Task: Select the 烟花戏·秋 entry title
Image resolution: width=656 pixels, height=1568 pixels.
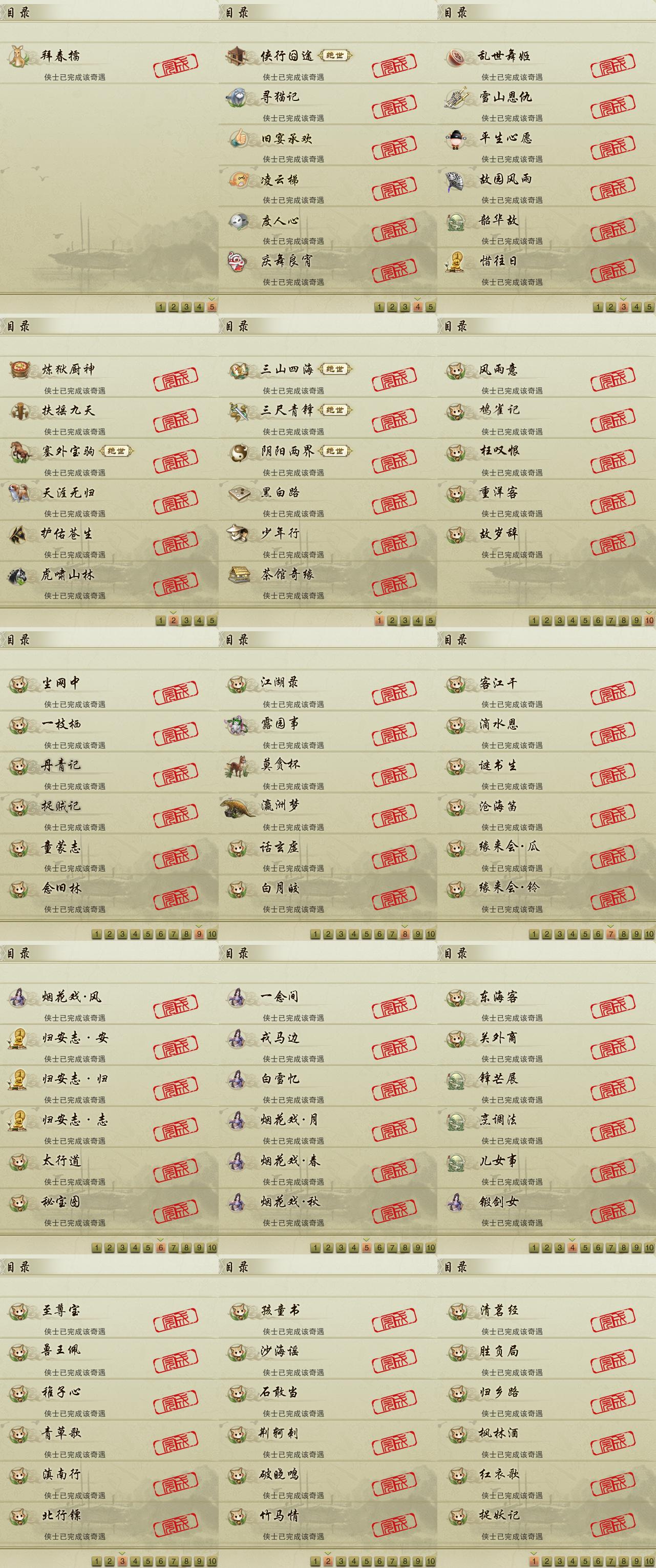Action: pyautogui.click(x=291, y=1202)
